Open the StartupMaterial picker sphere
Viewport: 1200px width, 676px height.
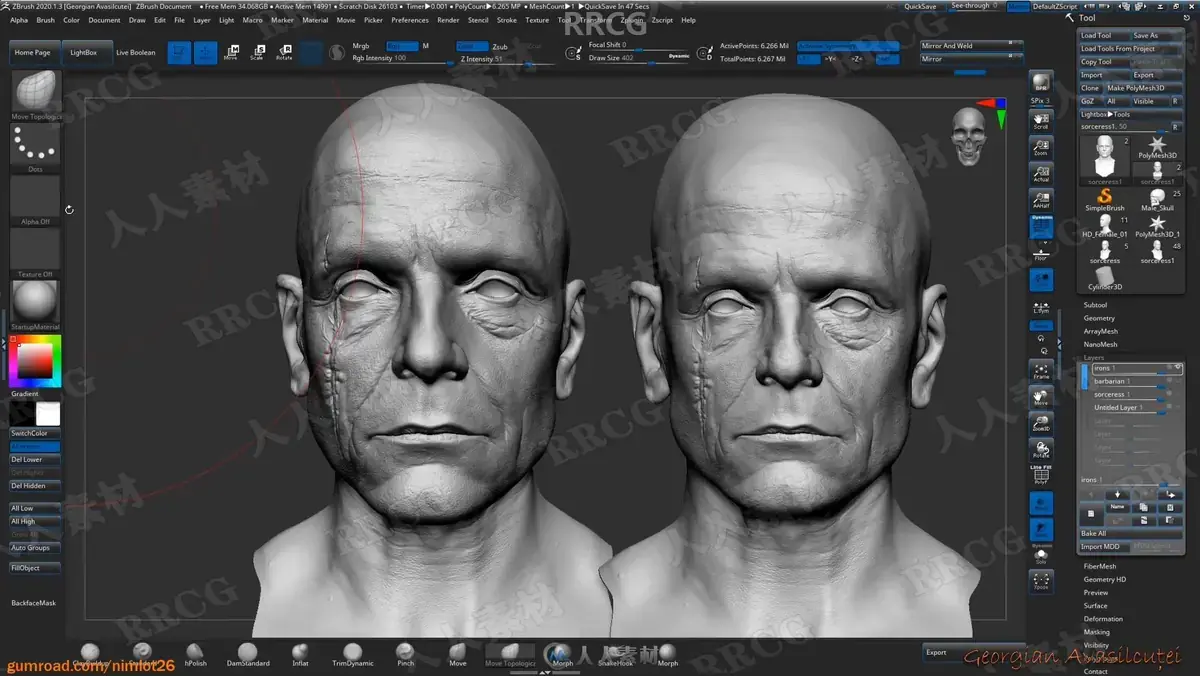coord(35,301)
